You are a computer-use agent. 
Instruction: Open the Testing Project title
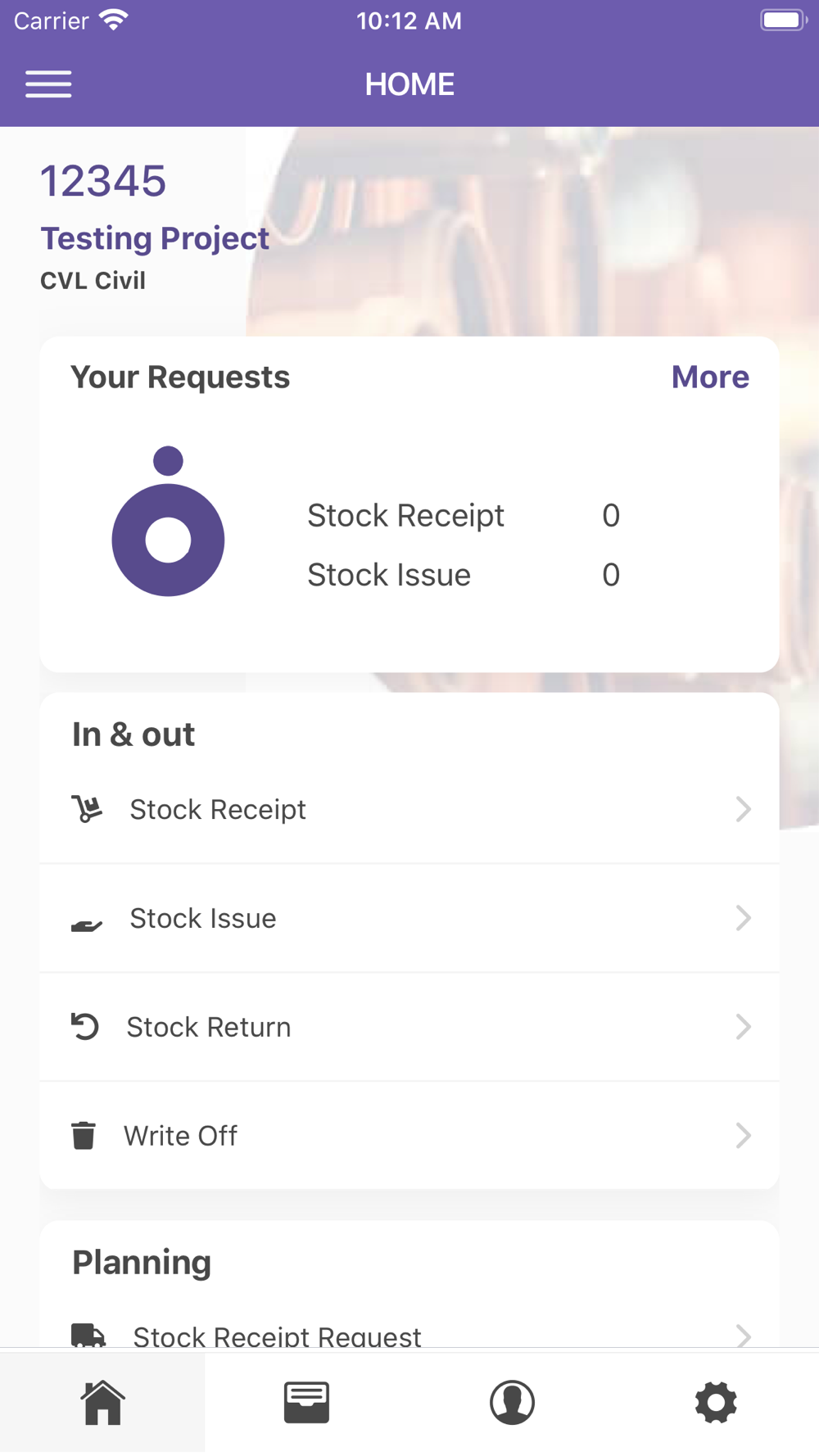click(x=155, y=238)
